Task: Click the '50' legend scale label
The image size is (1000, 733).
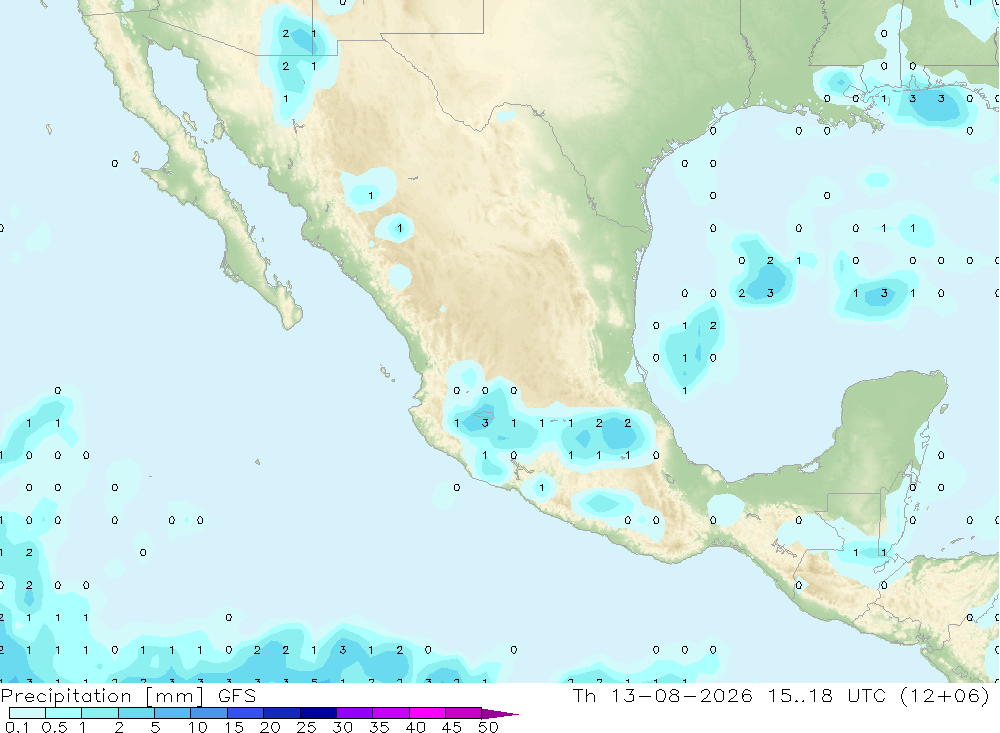Action: [488, 727]
